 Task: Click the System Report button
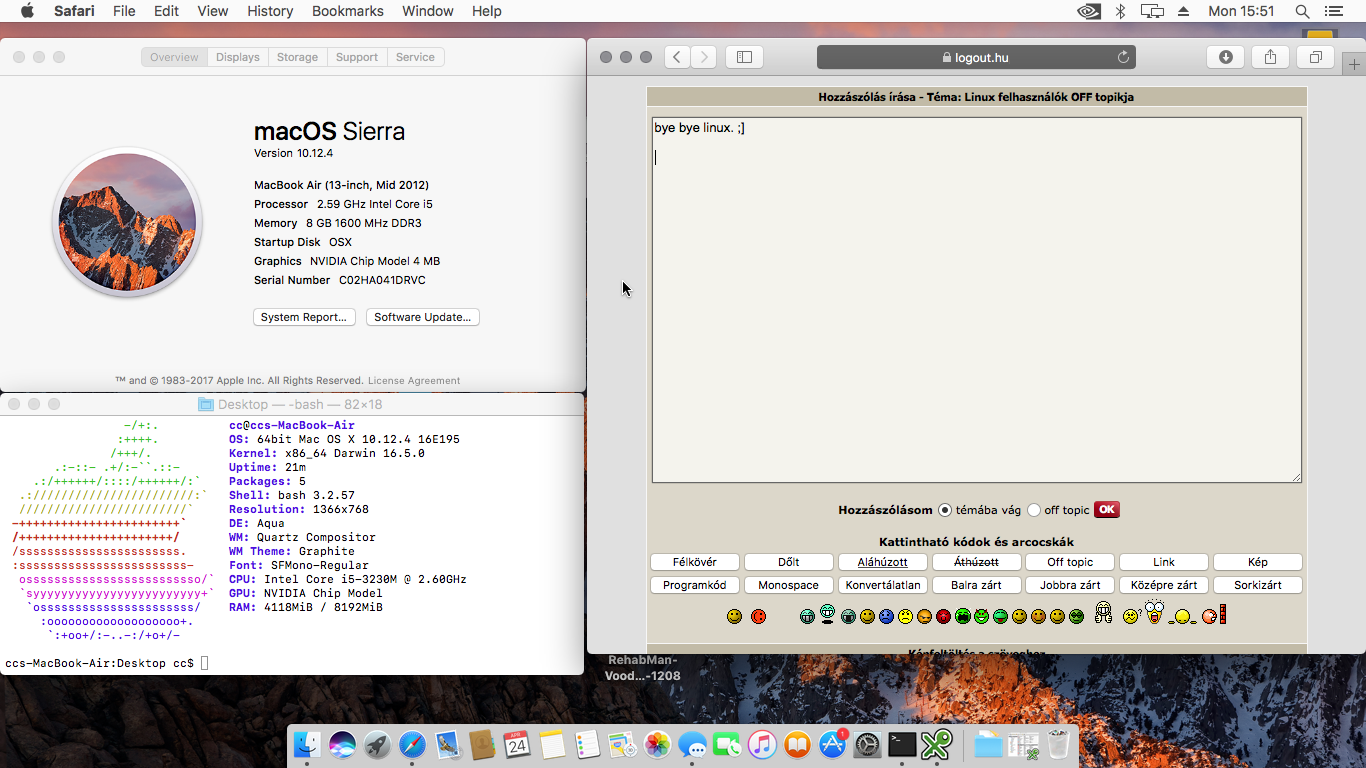click(x=304, y=317)
